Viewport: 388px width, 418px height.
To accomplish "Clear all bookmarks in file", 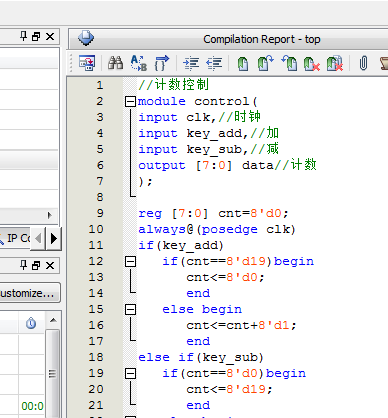I will coord(335,63).
